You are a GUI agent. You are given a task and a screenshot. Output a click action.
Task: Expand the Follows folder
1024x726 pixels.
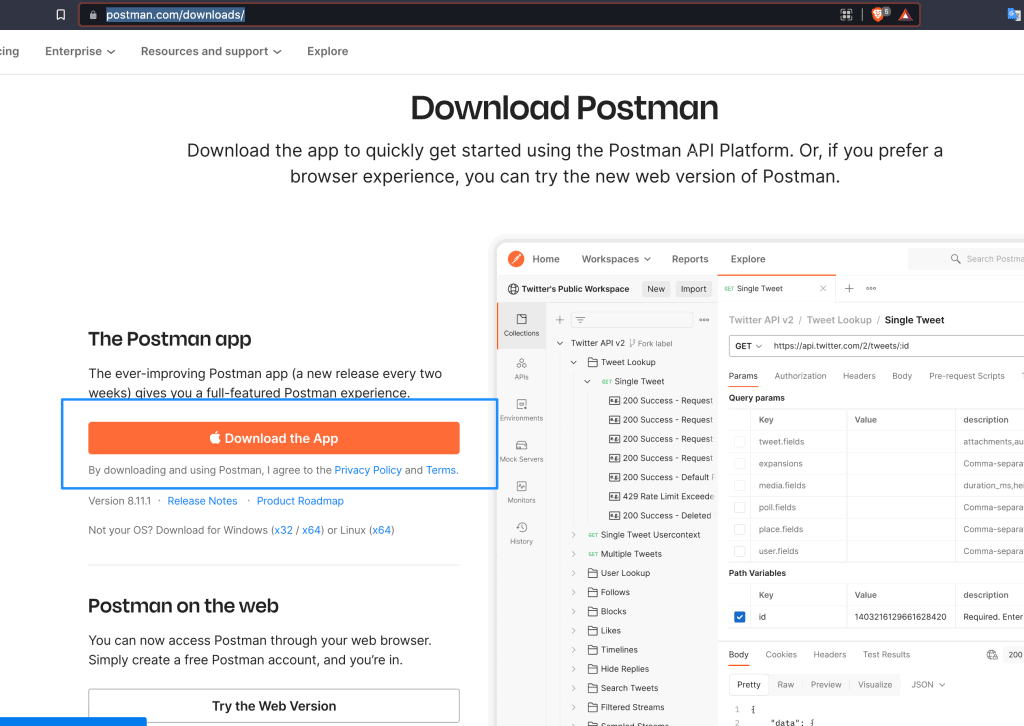click(573, 592)
